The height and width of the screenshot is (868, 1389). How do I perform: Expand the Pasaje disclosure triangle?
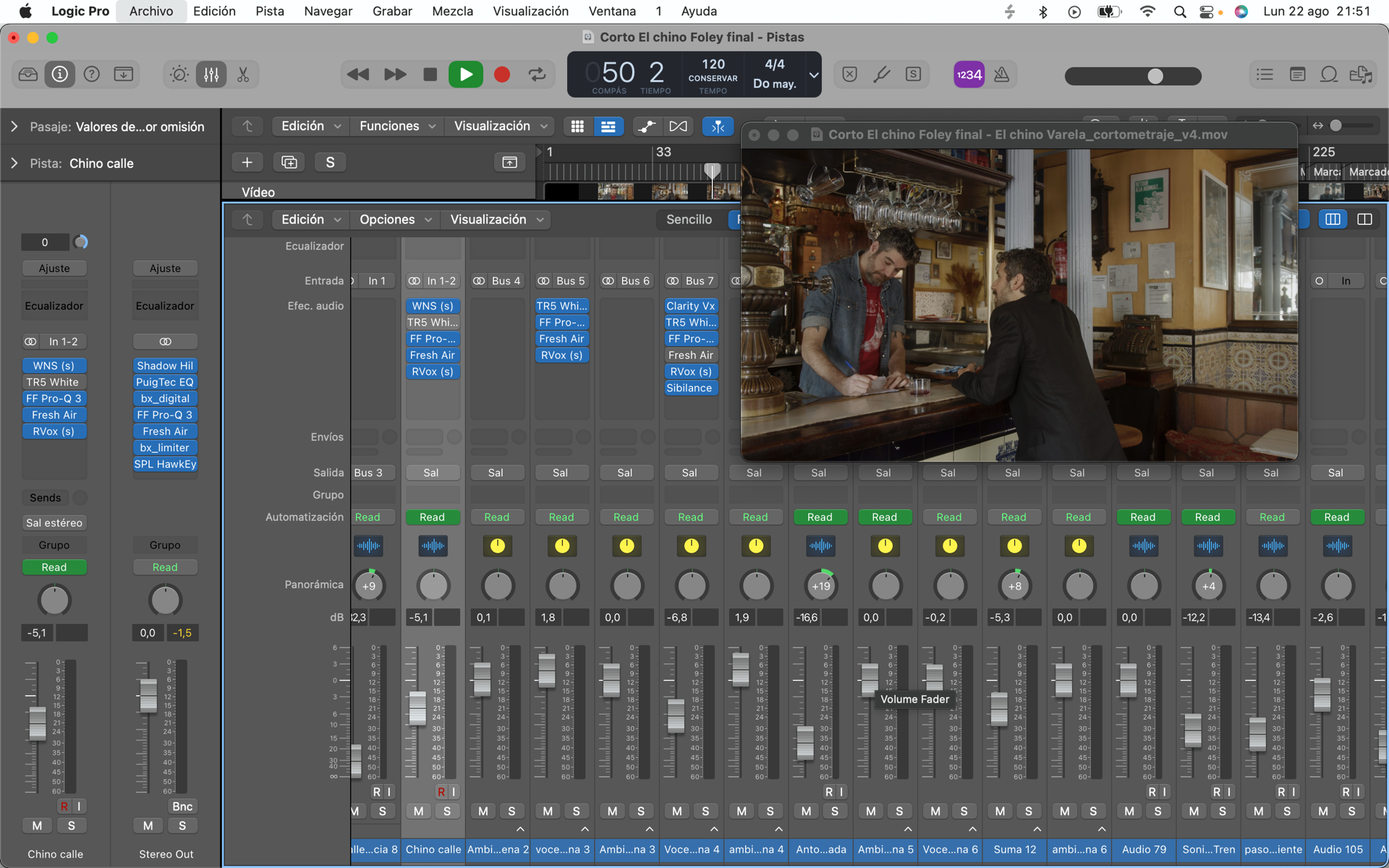pyautogui.click(x=13, y=127)
